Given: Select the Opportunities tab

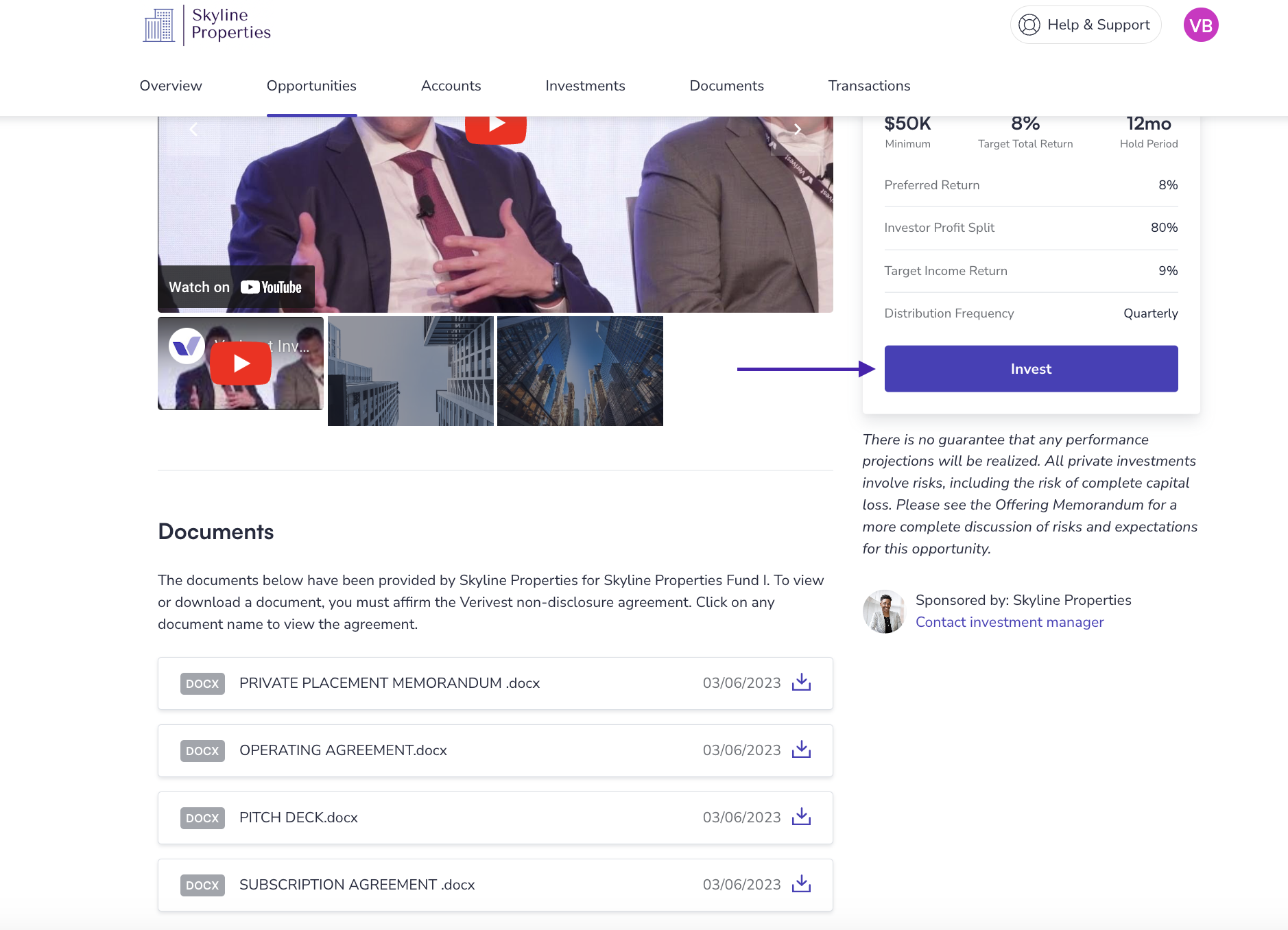Looking at the screenshot, I should tap(311, 86).
